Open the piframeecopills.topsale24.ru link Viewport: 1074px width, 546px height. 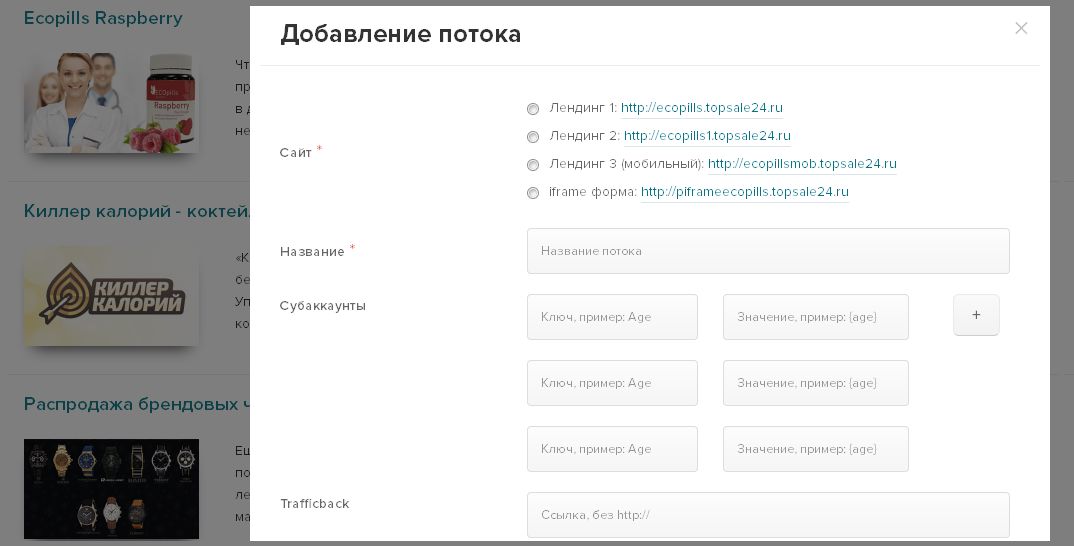[744, 192]
